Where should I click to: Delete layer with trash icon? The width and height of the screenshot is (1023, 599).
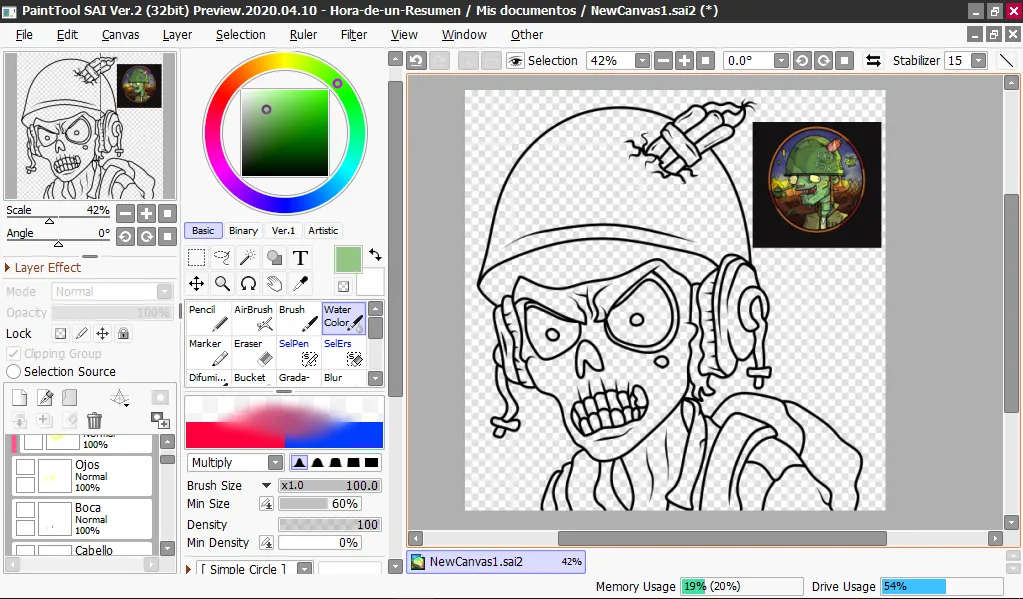[x=95, y=420]
